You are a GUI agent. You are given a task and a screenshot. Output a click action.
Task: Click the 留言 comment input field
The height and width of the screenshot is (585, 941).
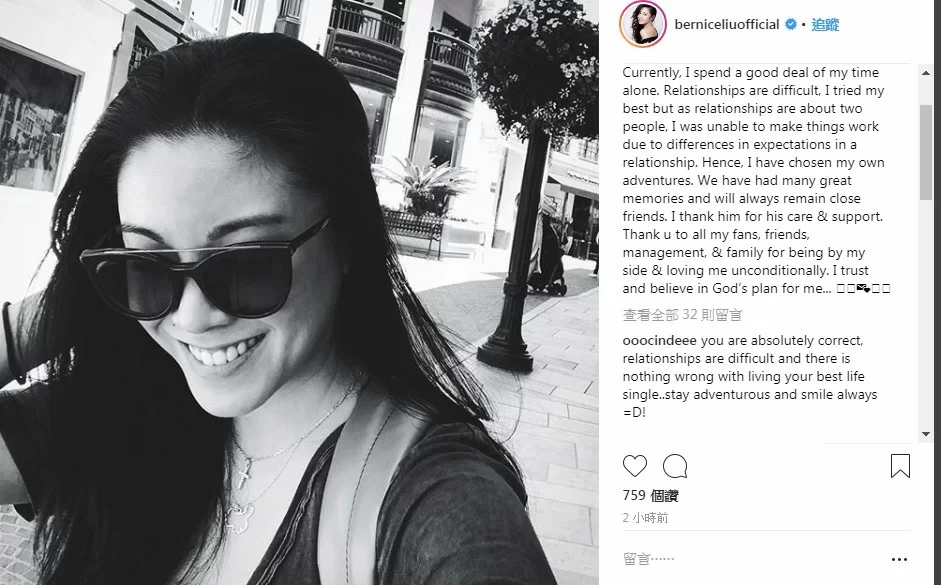pyautogui.click(x=750, y=559)
